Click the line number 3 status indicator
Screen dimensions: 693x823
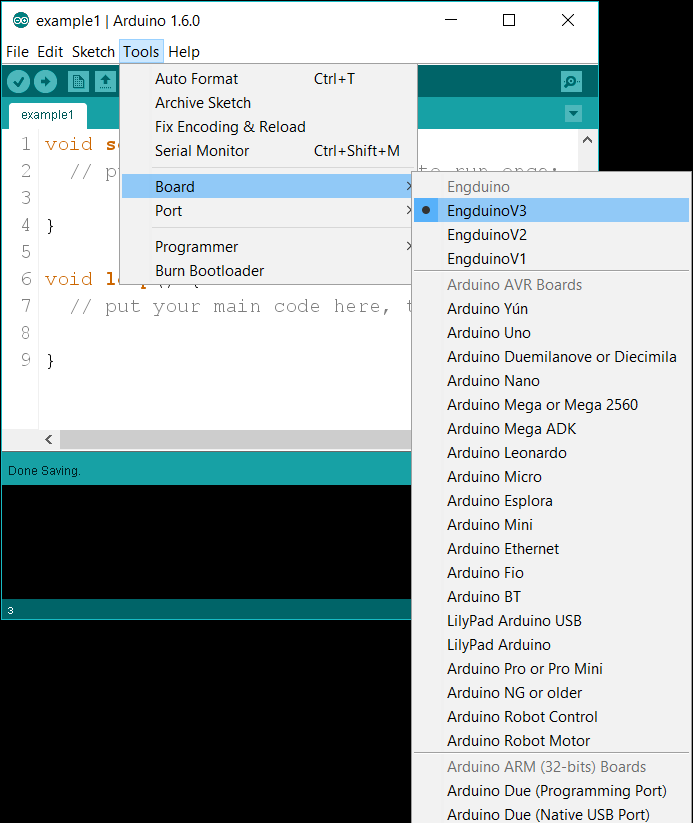coord(10,610)
